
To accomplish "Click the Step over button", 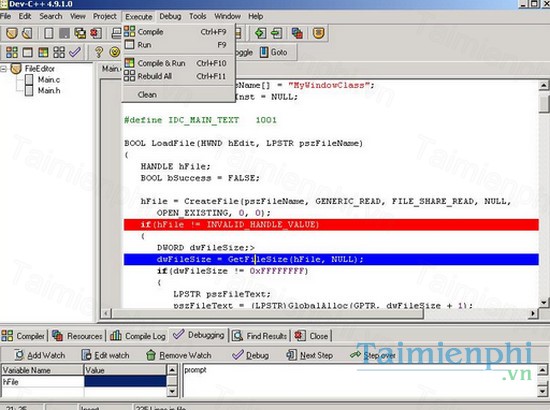I will [373, 355].
